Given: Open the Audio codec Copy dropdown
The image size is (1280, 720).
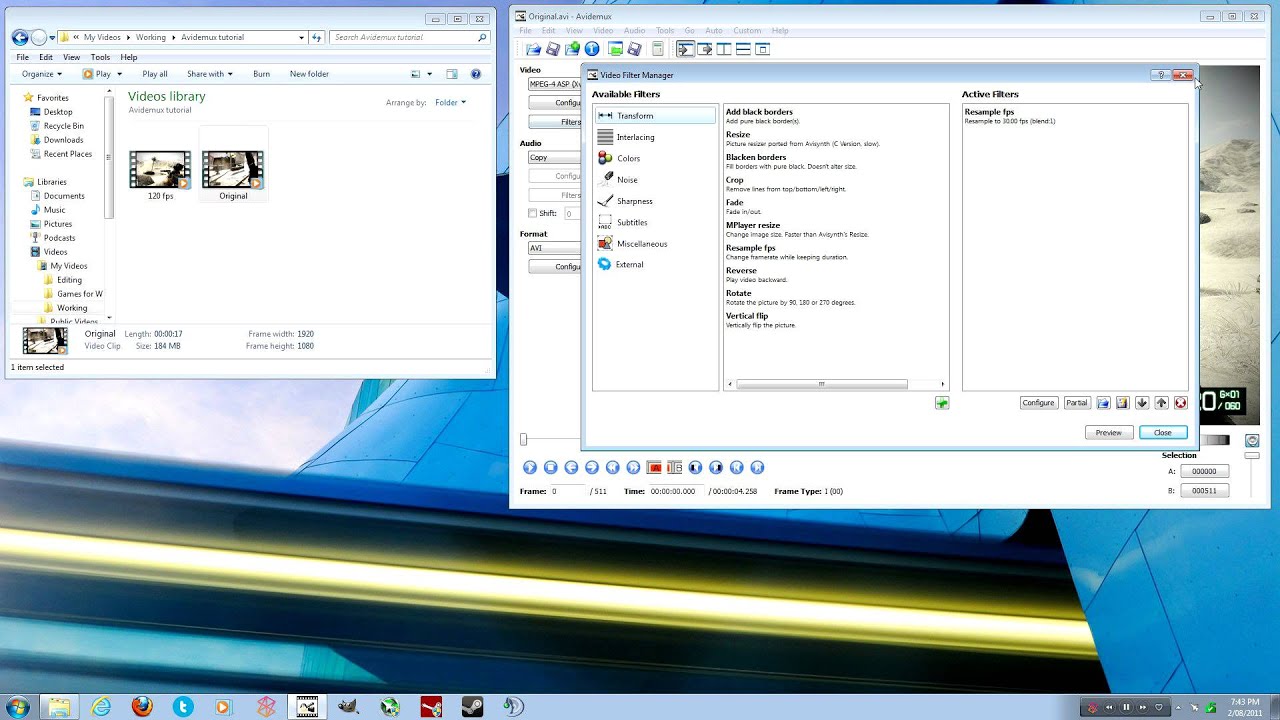Looking at the screenshot, I should click(x=555, y=157).
